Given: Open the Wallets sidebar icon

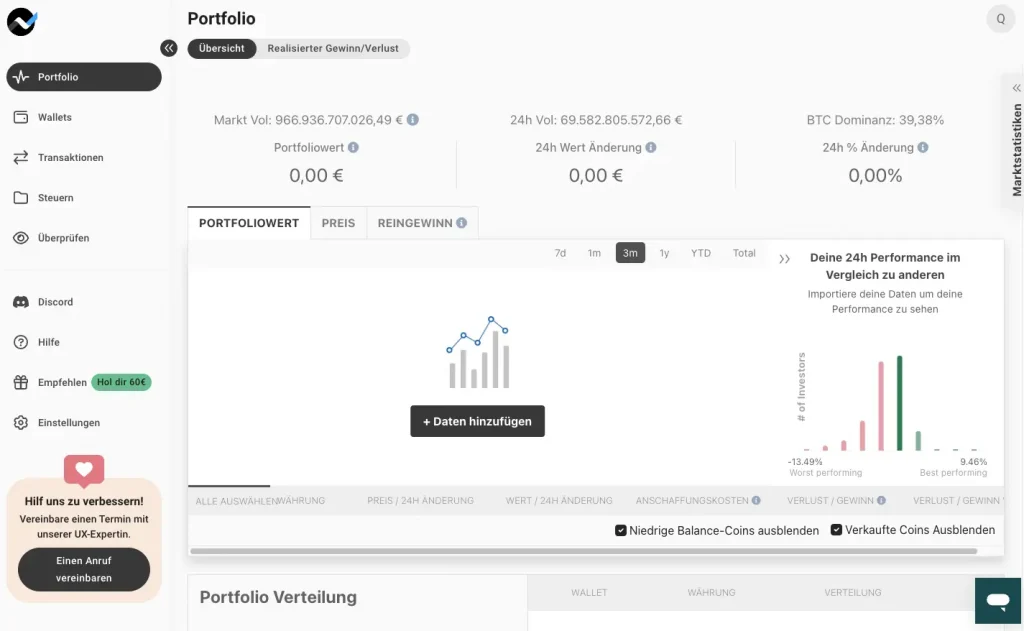Looking at the screenshot, I should tap(20, 117).
